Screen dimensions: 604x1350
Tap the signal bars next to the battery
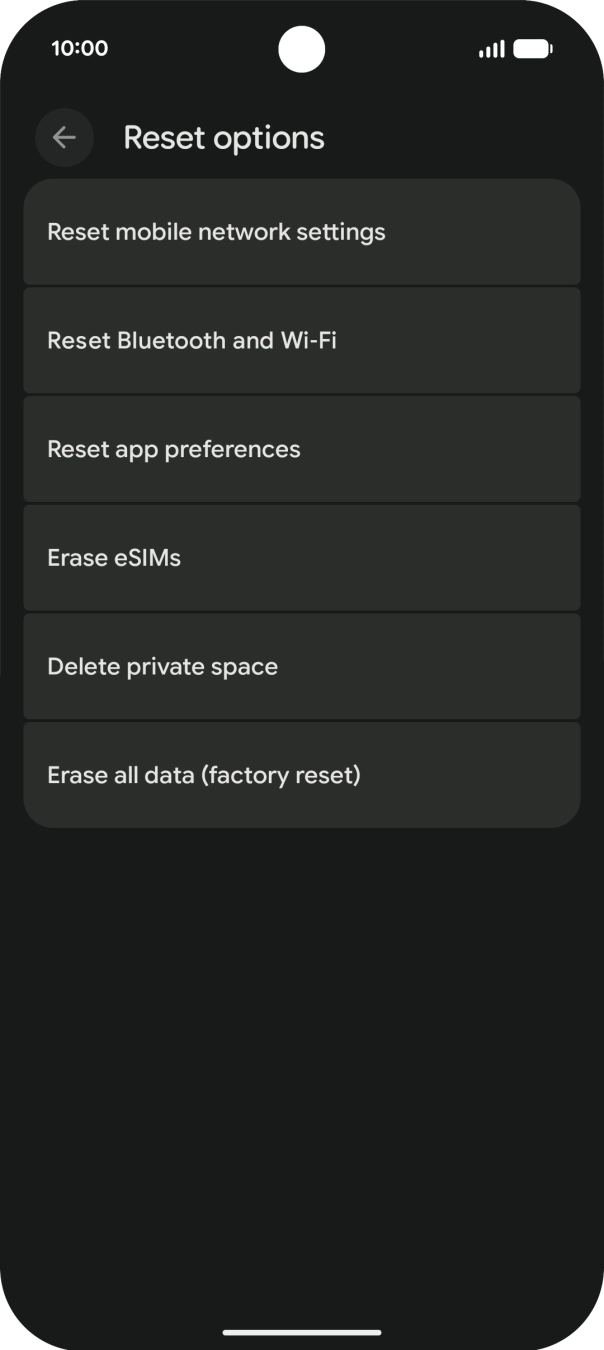pyautogui.click(x=489, y=47)
